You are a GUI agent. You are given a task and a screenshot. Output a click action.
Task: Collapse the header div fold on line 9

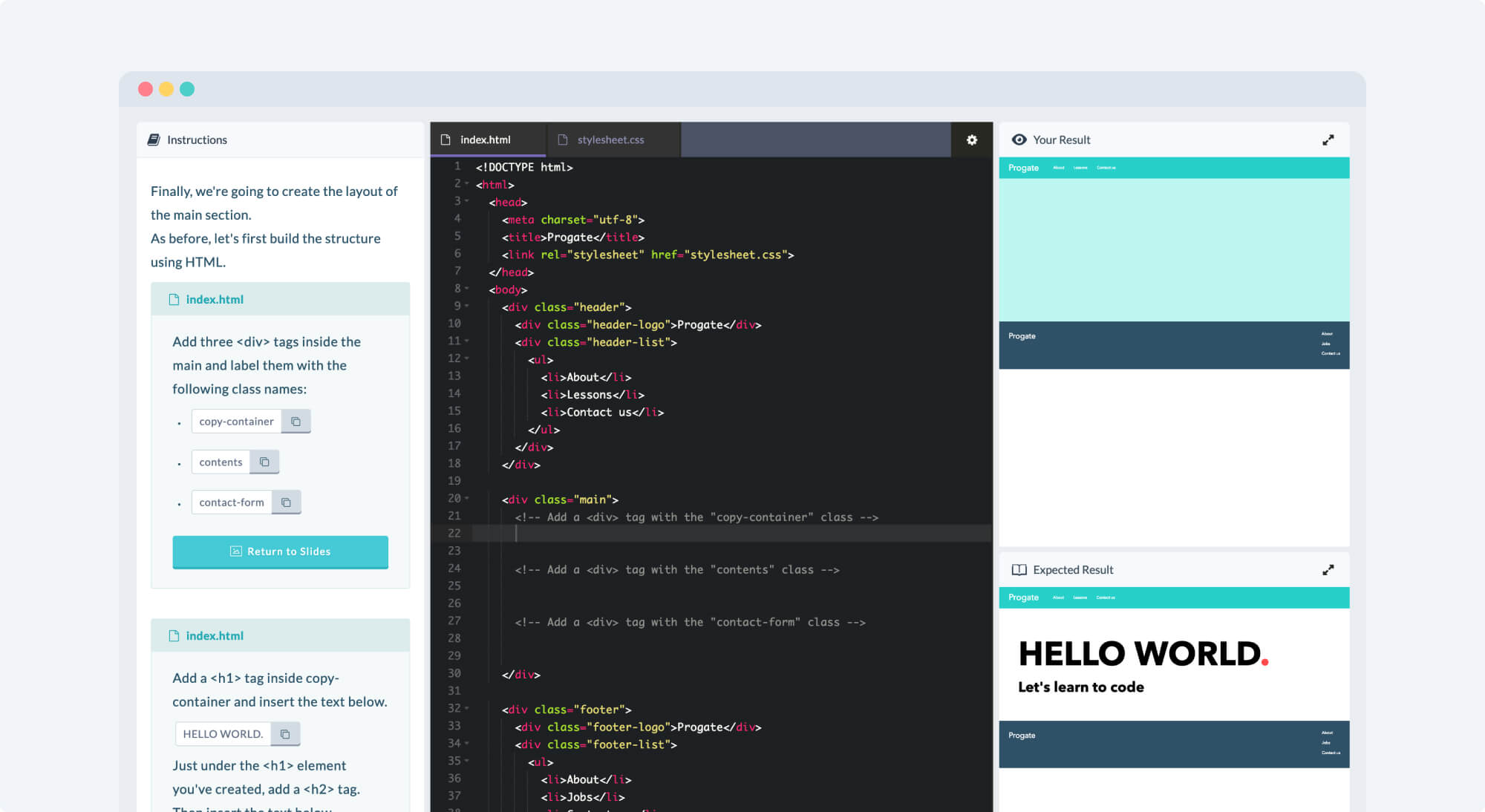467,306
